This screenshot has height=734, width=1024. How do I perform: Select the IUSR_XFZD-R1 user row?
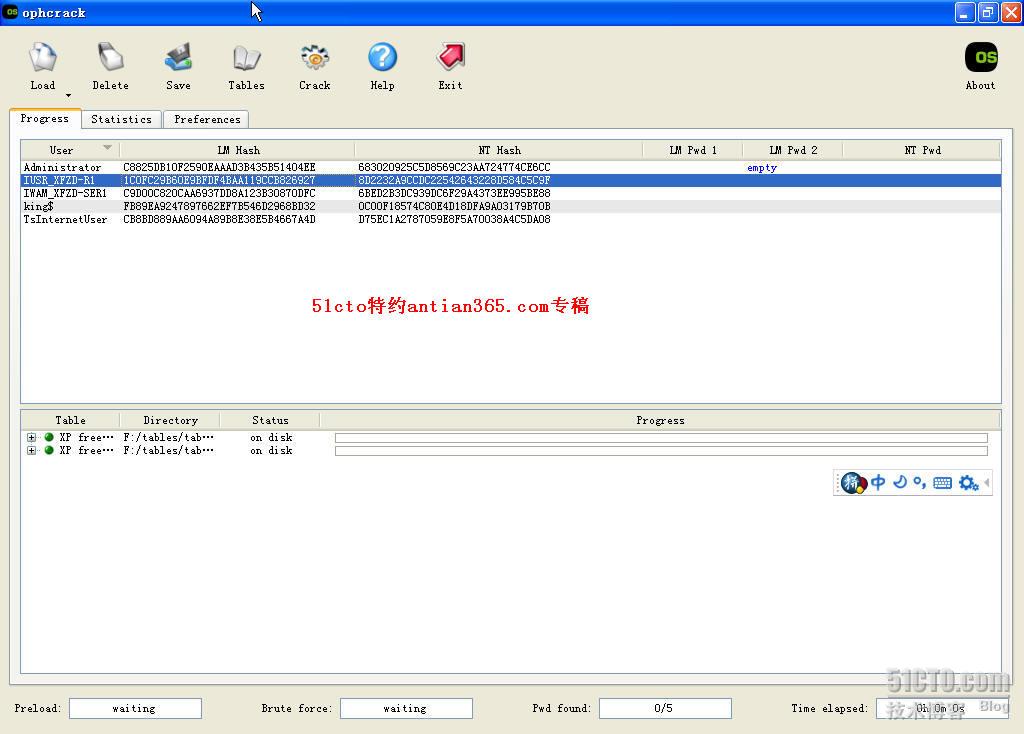point(511,180)
